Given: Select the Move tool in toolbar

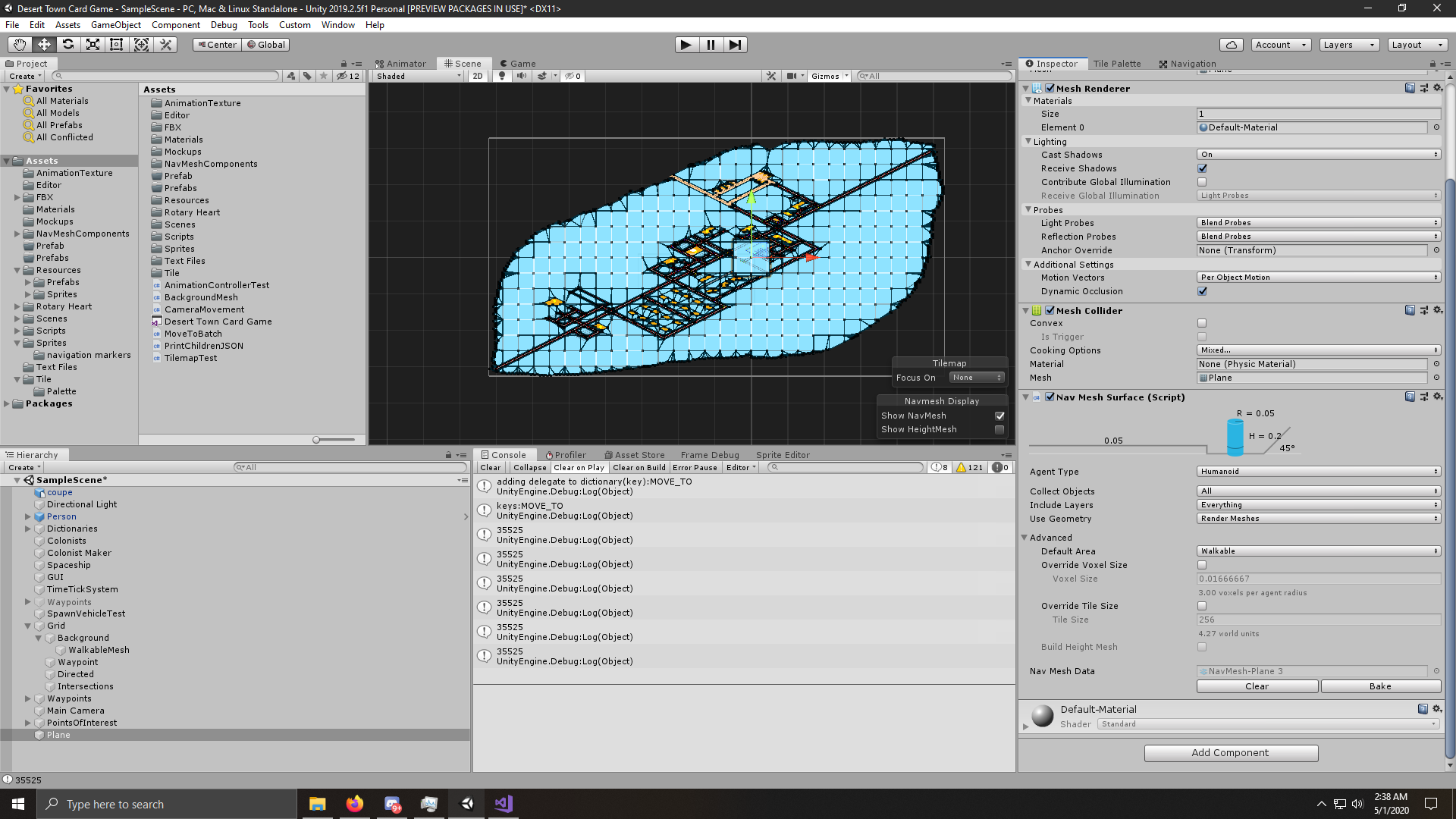Looking at the screenshot, I should click(43, 44).
